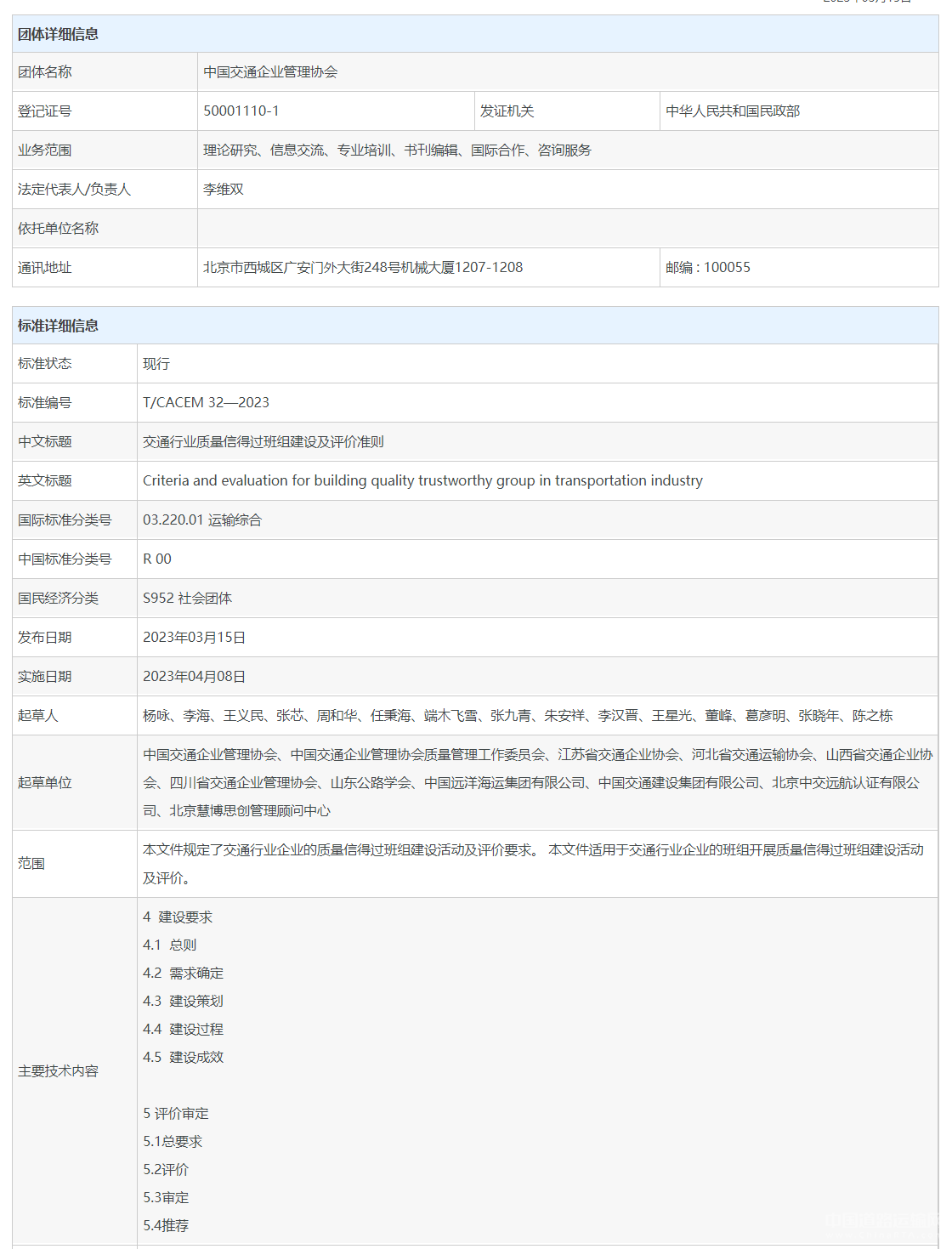
Task: Select the 团体名称 label cell
Action: pyautogui.click(x=105, y=72)
